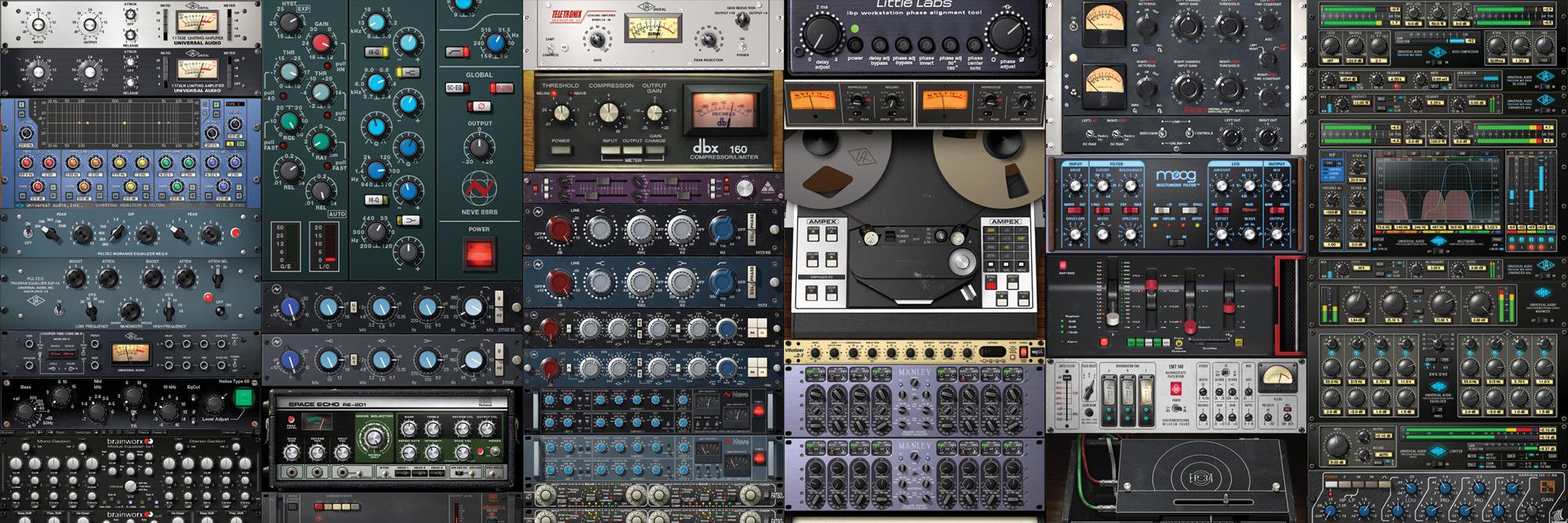
Task: Click the high-pass filter icon button on Neve 88RS
Action: click(x=458, y=51)
